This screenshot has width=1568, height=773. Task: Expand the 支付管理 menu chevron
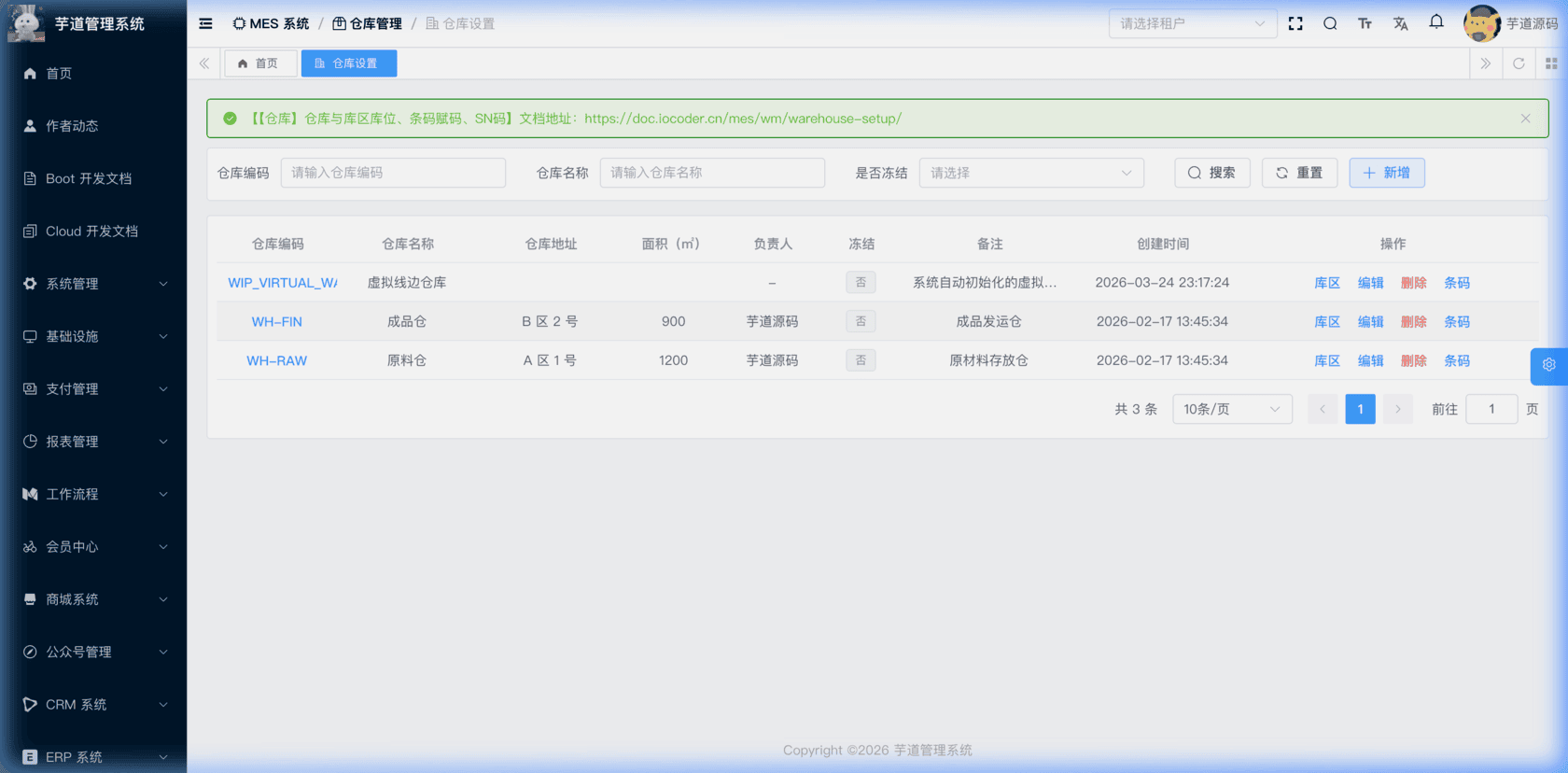click(x=163, y=388)
